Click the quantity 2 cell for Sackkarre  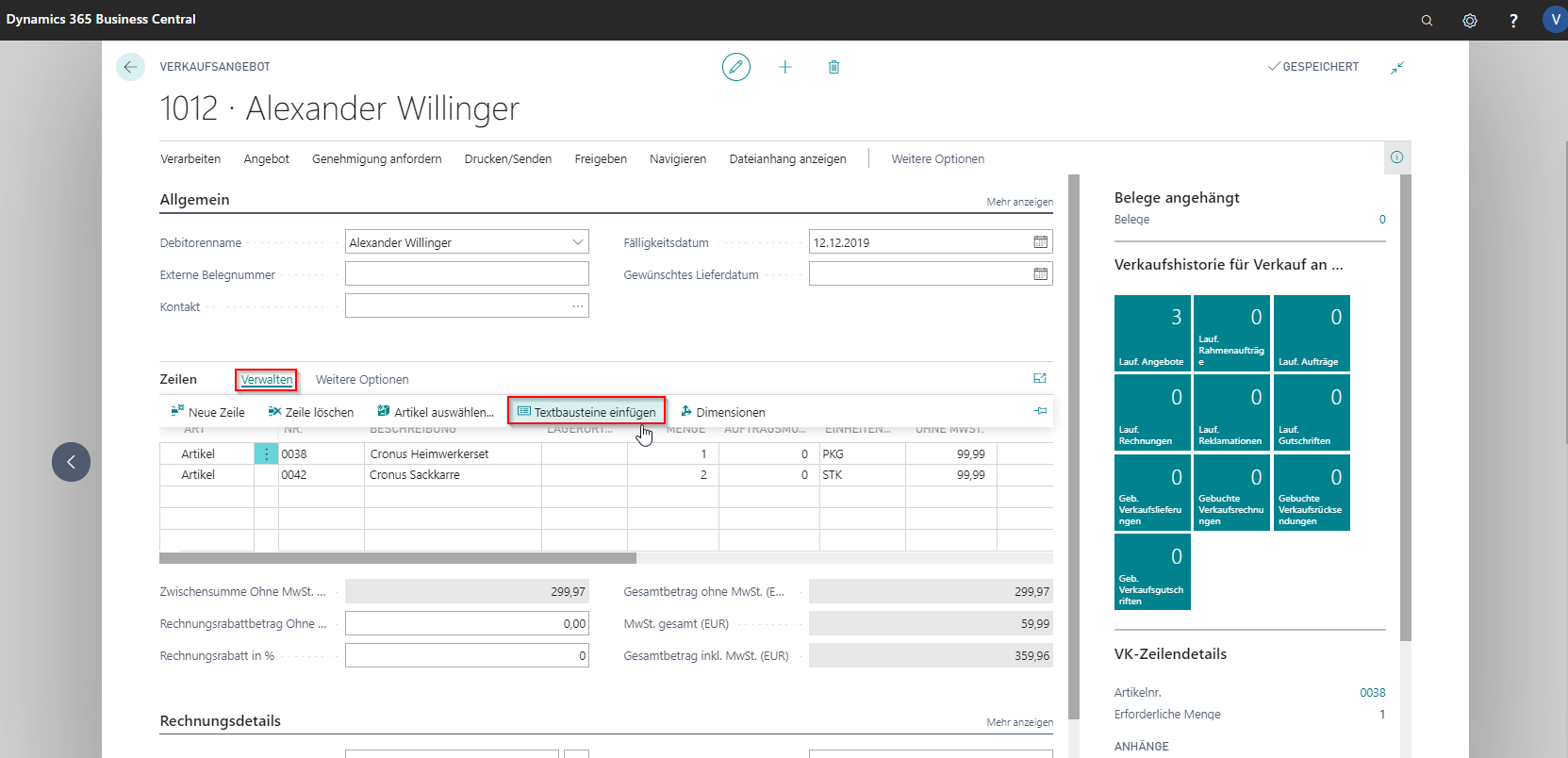(672, 474)
